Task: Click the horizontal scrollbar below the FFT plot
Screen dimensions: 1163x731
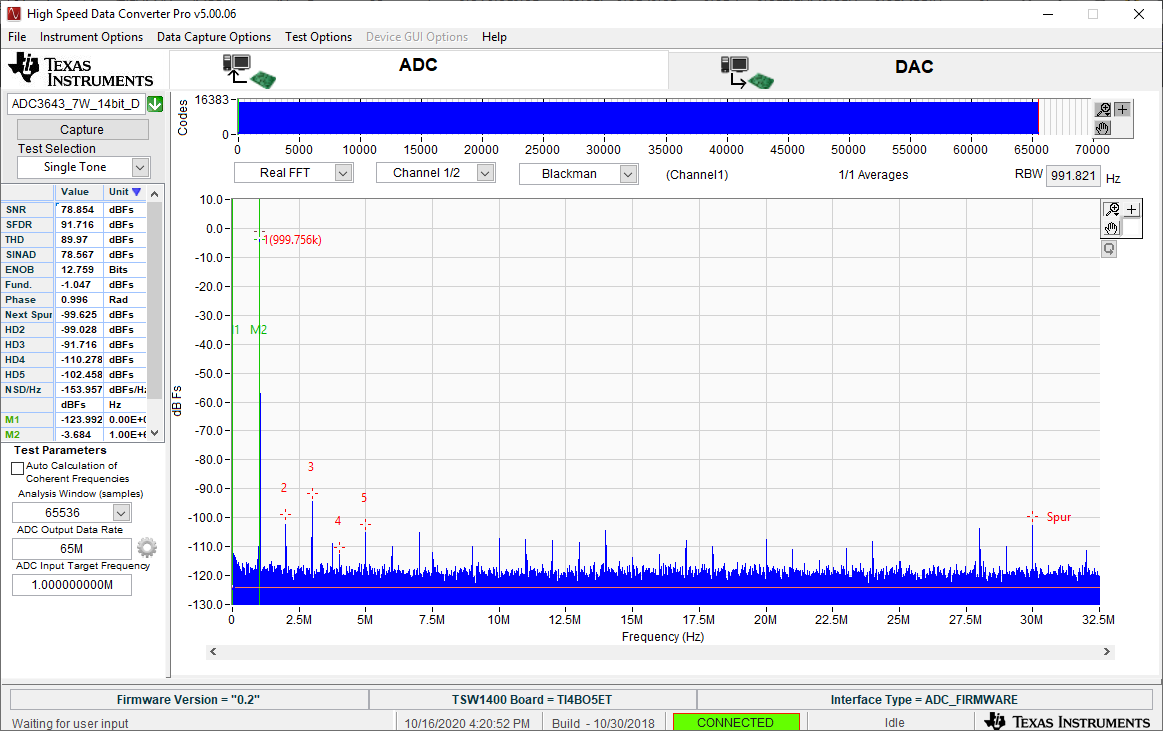Action: tap(660, 651)
